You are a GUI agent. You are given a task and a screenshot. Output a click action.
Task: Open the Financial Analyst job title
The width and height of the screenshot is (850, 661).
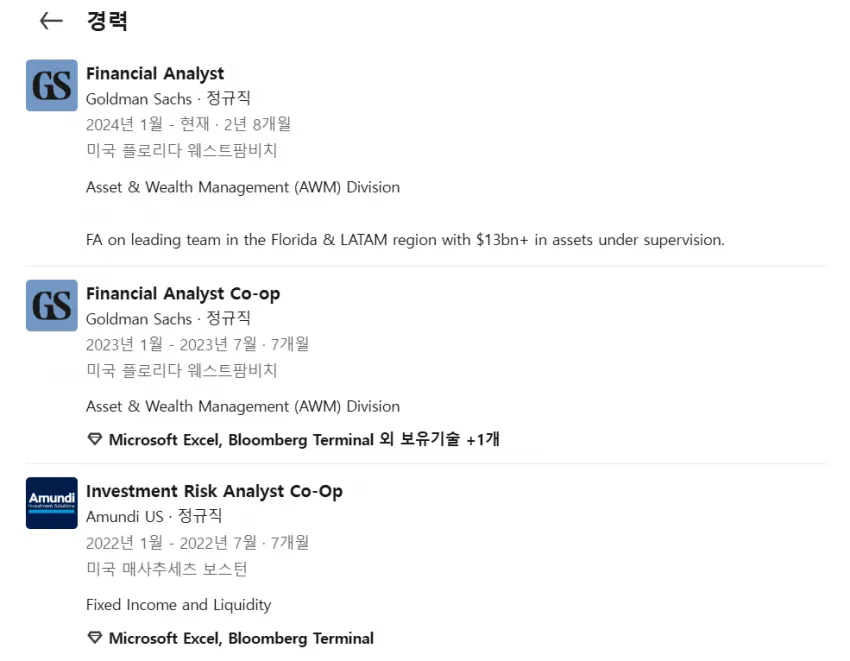tap(155, 73)
